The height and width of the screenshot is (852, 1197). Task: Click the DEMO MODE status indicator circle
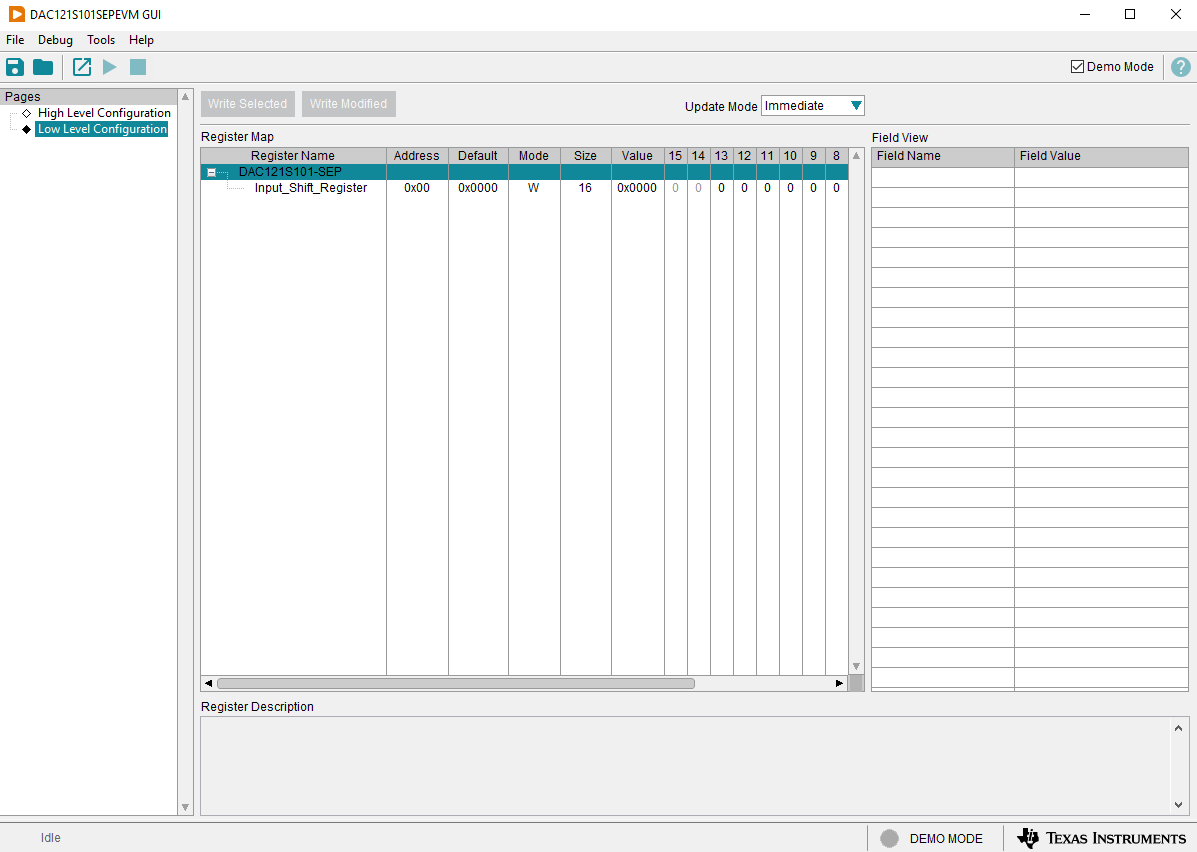tap(889, 838)
